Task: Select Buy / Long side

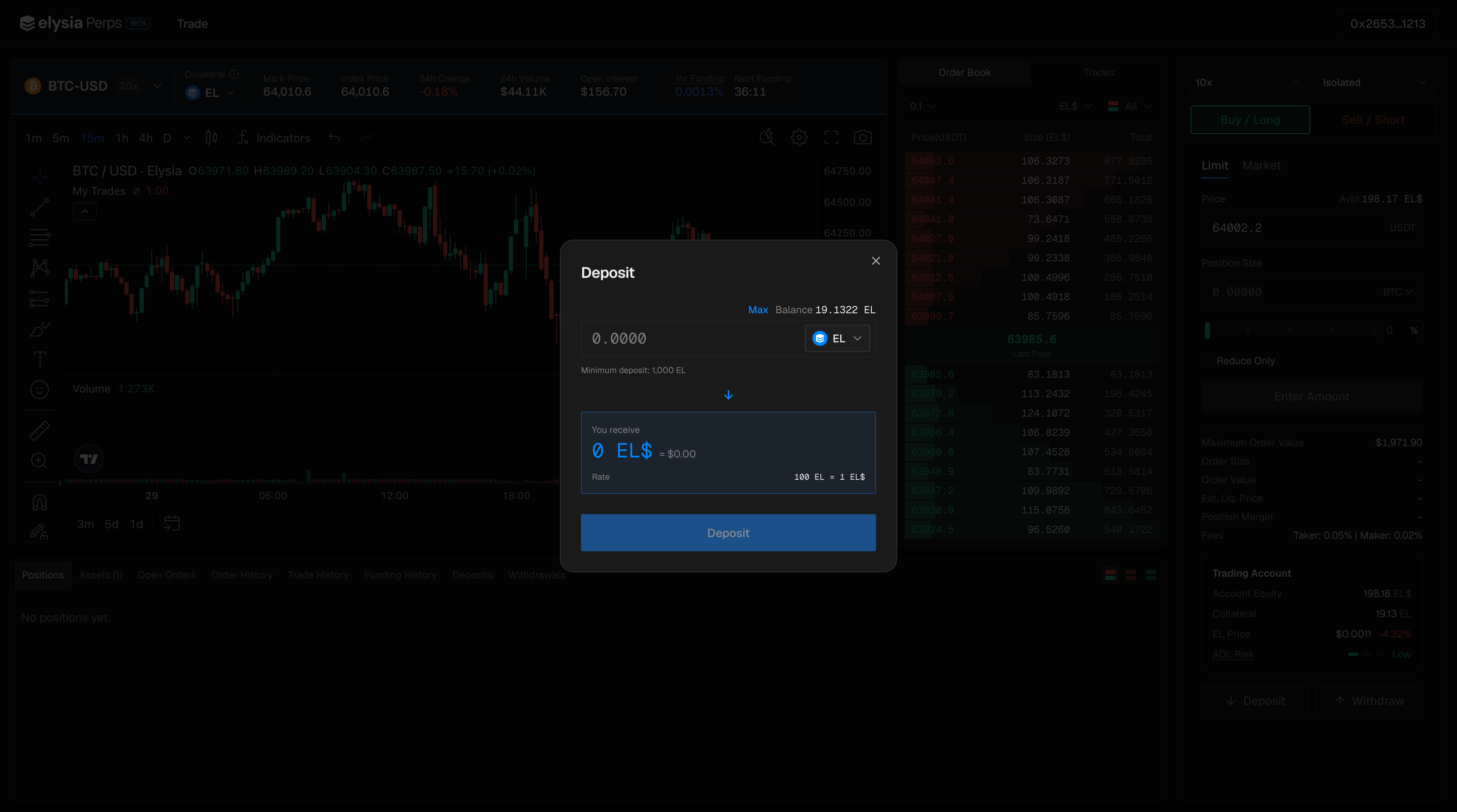Action: point(1250,120)
